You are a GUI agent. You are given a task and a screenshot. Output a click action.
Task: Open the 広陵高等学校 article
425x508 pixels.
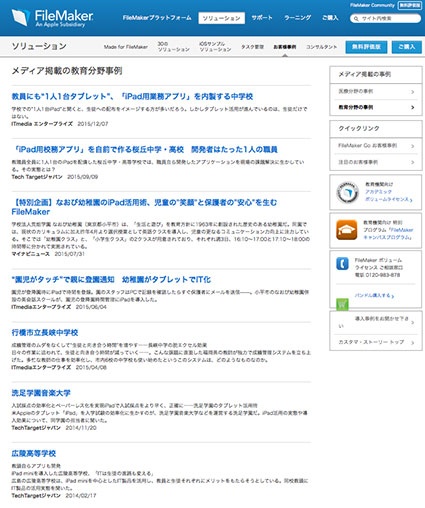(33, 454)
